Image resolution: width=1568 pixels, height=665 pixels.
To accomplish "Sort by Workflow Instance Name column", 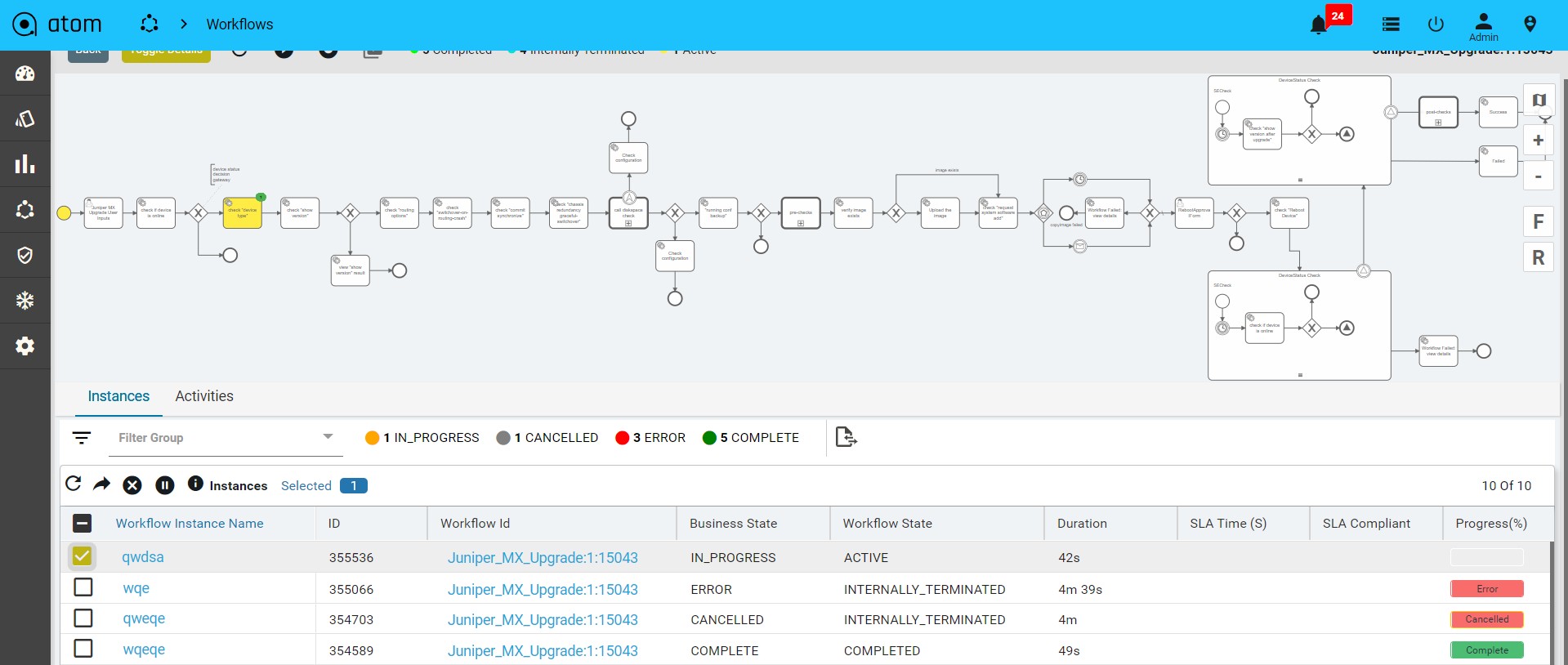I will 190,524.
